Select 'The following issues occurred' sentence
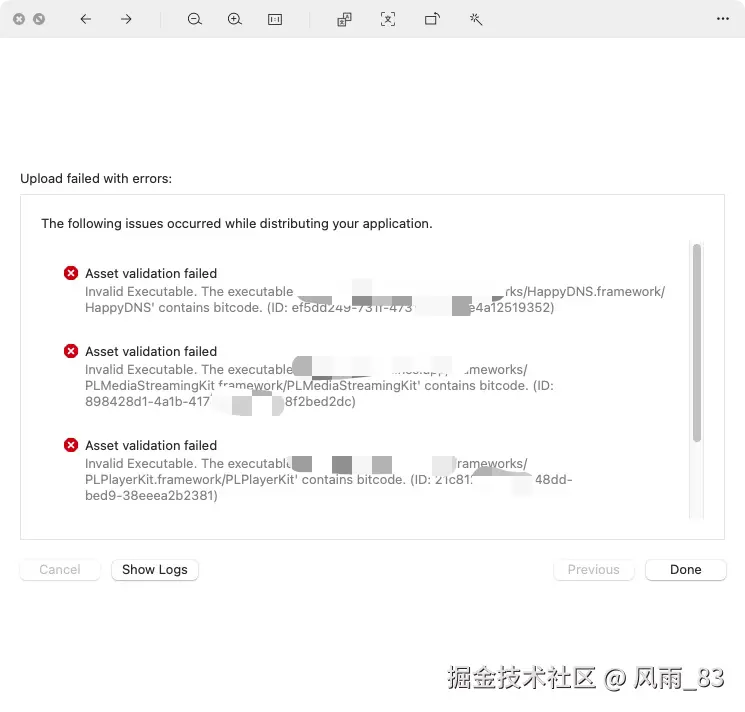The width and height of the screenshot is (745, 712). pos(237,223)
